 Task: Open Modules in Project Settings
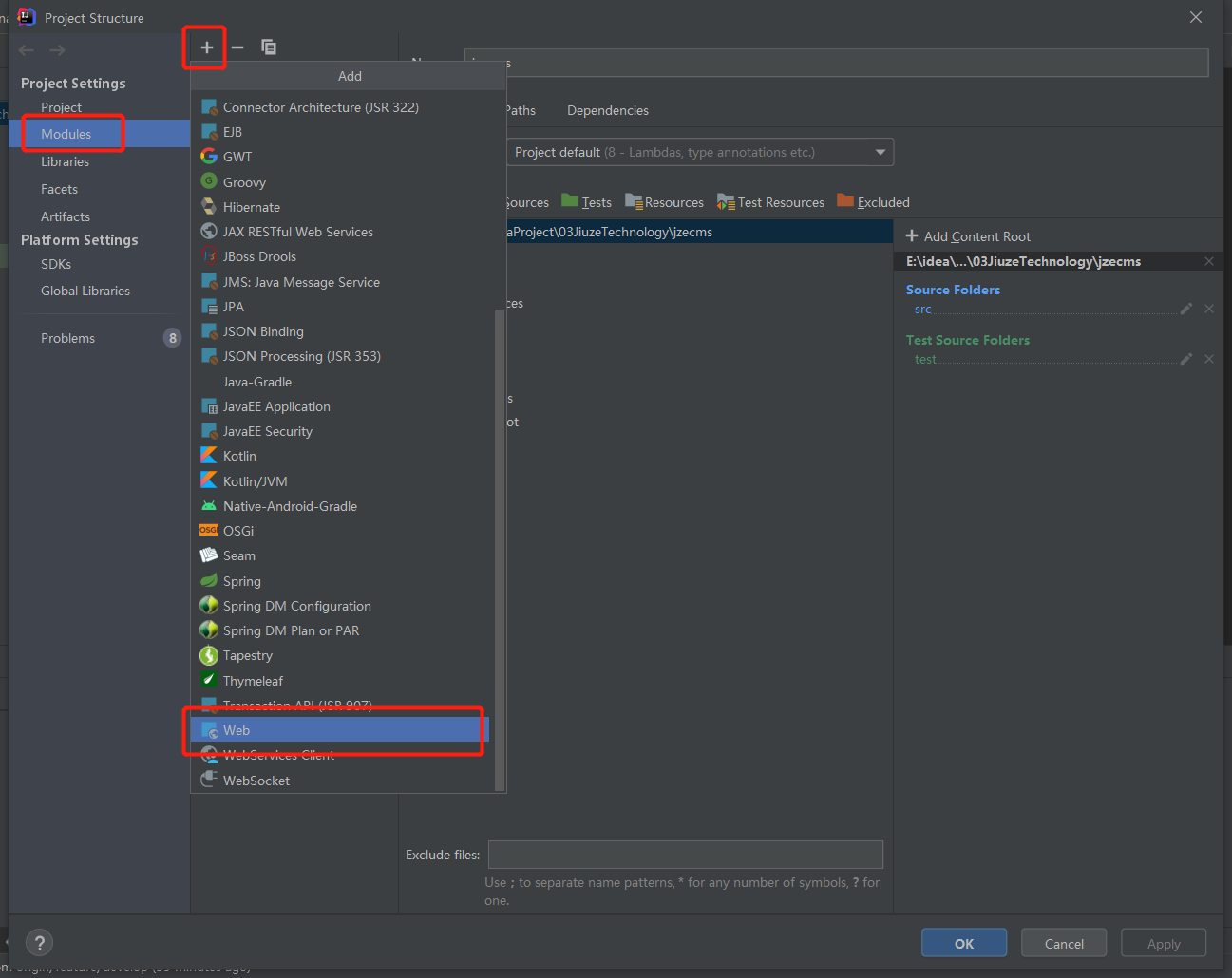100,134
